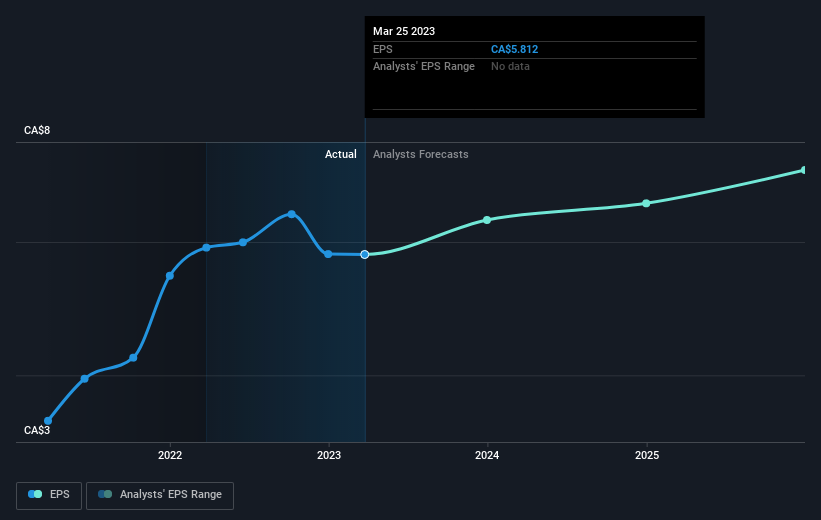Screen dimensions: 821x520
Task: Click the 2022 x-axis label
Action: coord(170,456)
